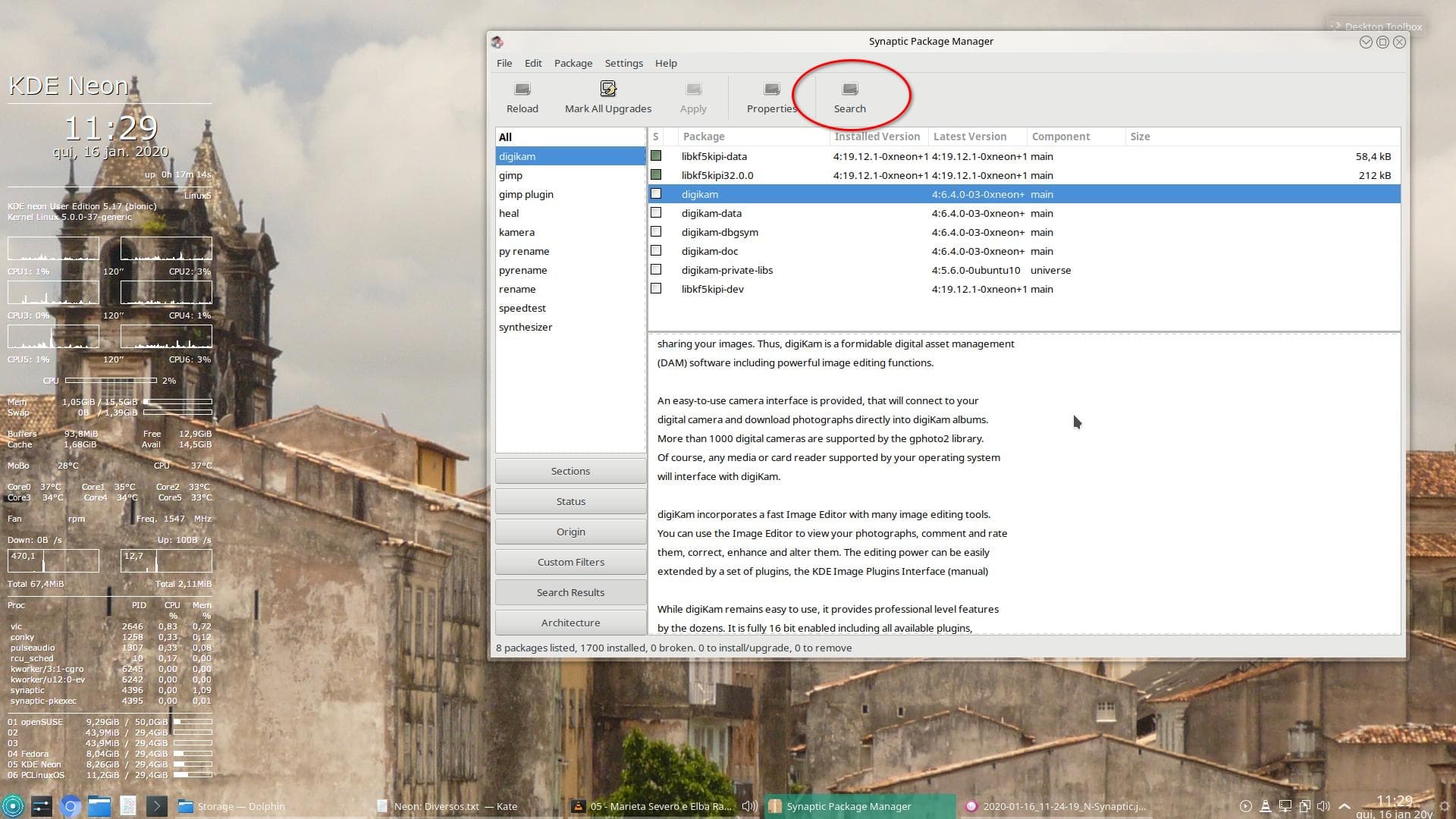
Task: Show the Status filter
Action: click(x=570, y=501)
